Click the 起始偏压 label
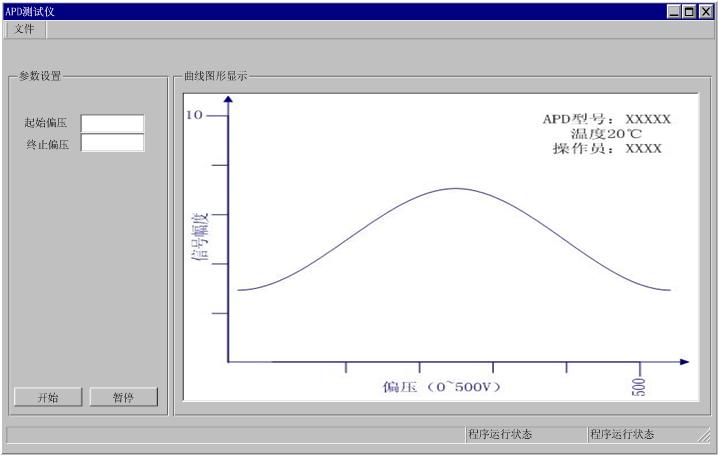This screenshot has height=455, width=718. point(45,123)
